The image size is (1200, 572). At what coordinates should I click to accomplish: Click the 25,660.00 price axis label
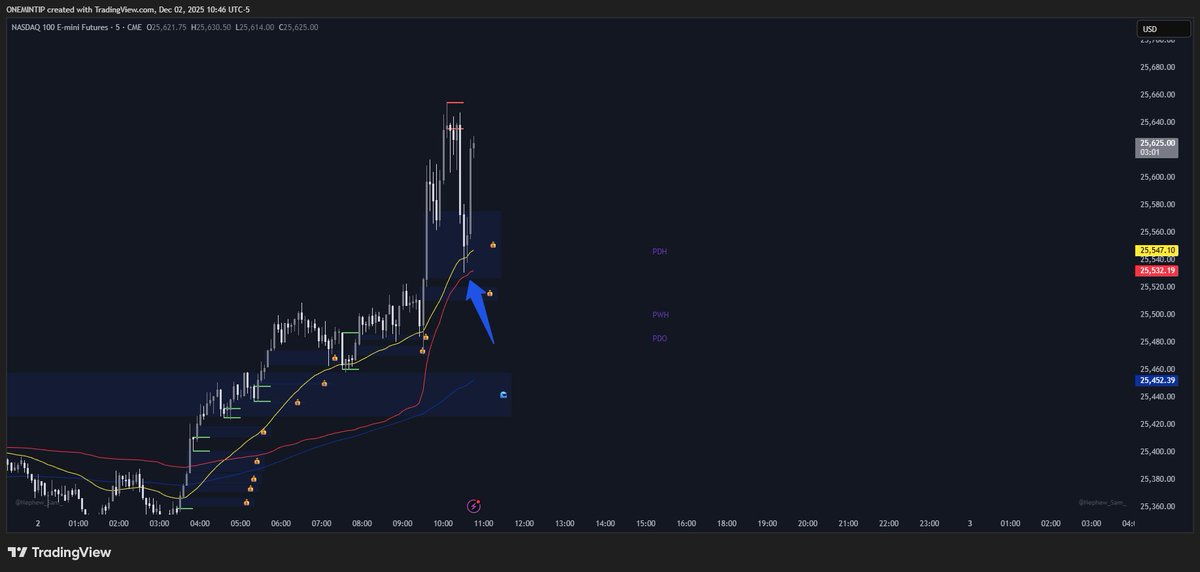pos(1156,96)
